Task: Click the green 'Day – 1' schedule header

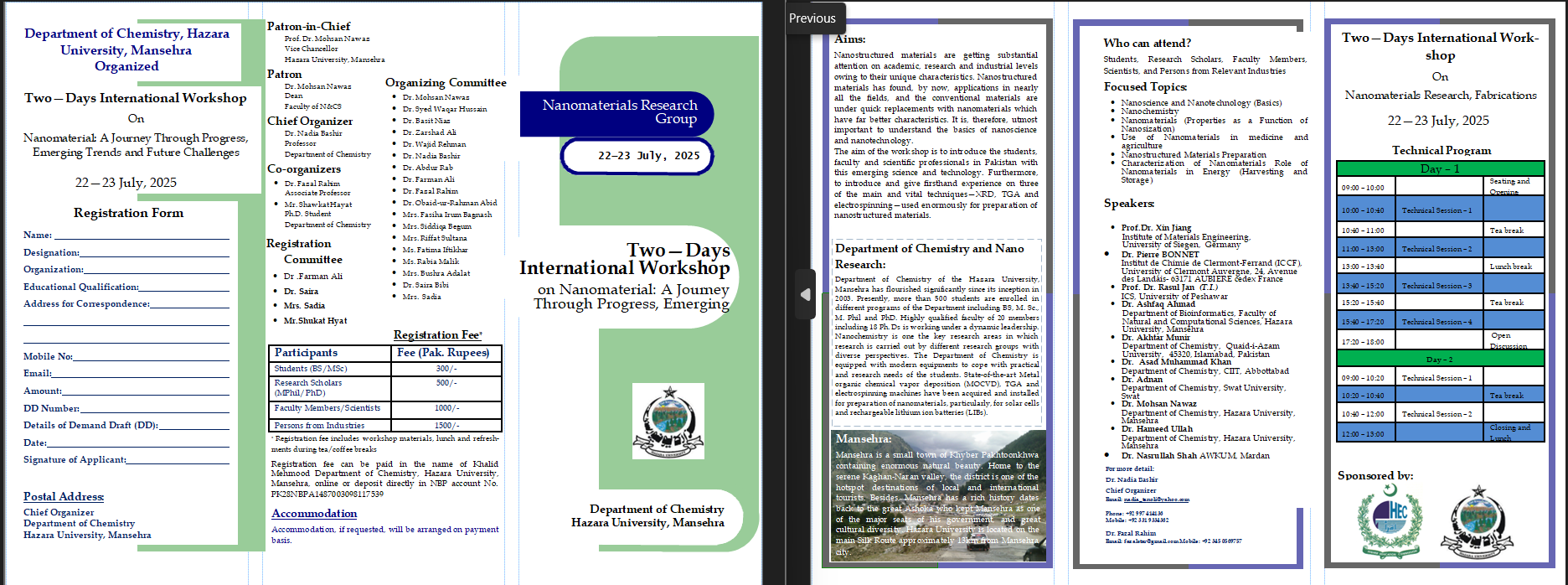Action: pos(1440,168)
